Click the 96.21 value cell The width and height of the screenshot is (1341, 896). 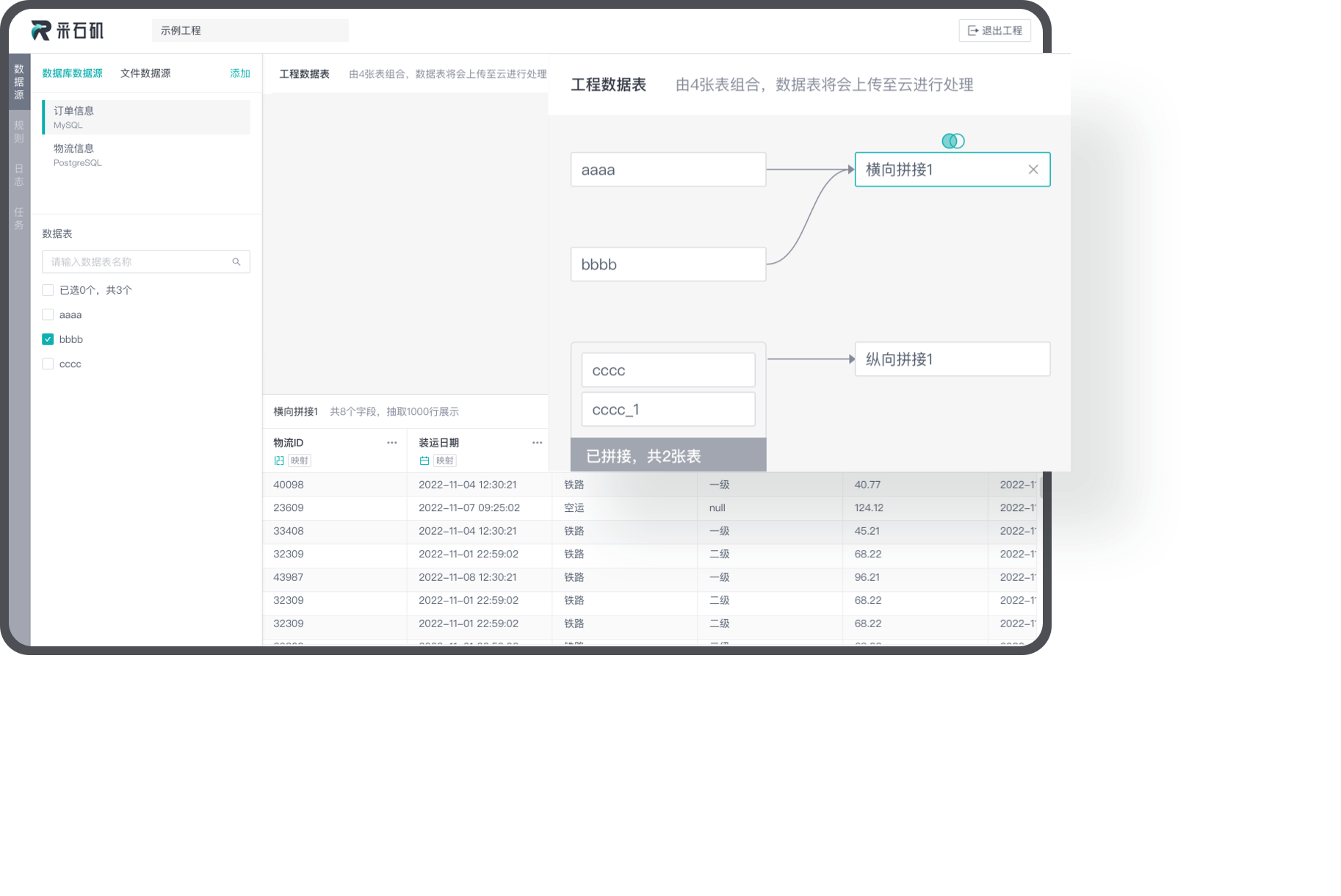915,577
